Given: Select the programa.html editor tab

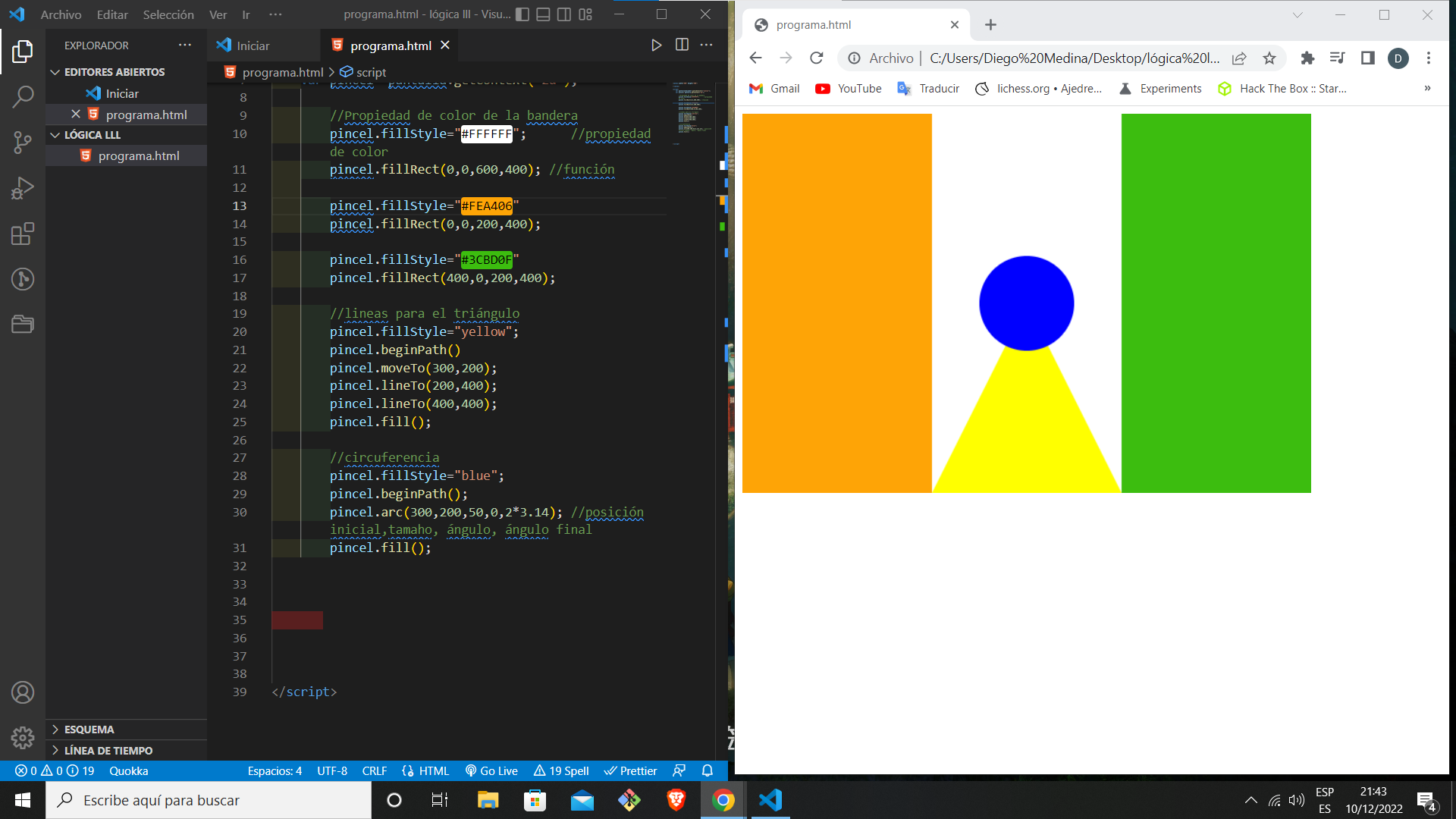Looking at the screenshot, I should click(x=390, y=45).
